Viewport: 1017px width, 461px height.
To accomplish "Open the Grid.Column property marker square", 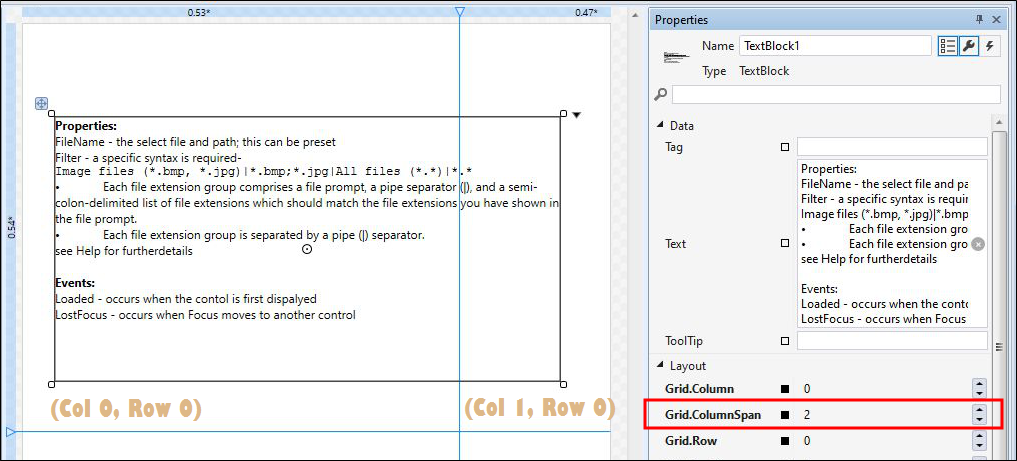I will (785, 389).
